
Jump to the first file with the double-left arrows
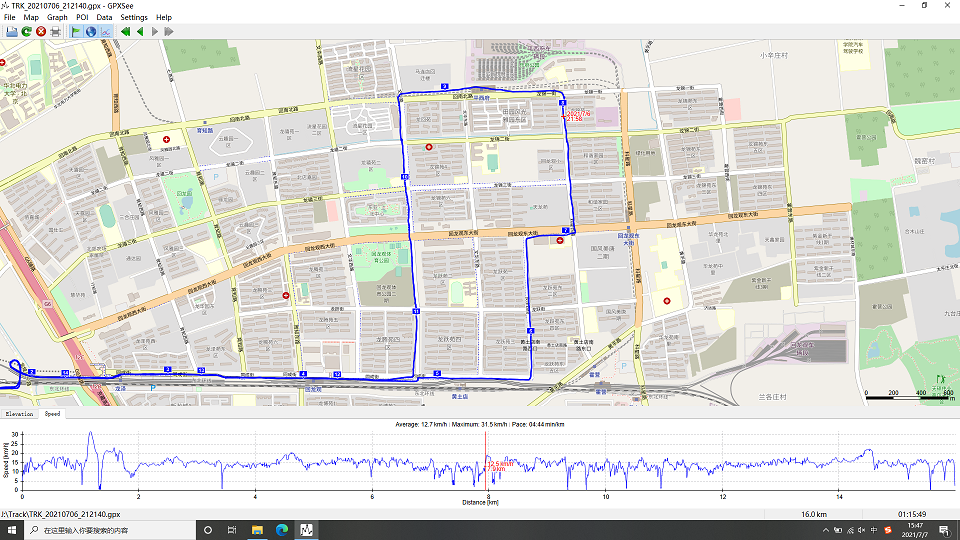pyautogui.click(x=126, y=31)
